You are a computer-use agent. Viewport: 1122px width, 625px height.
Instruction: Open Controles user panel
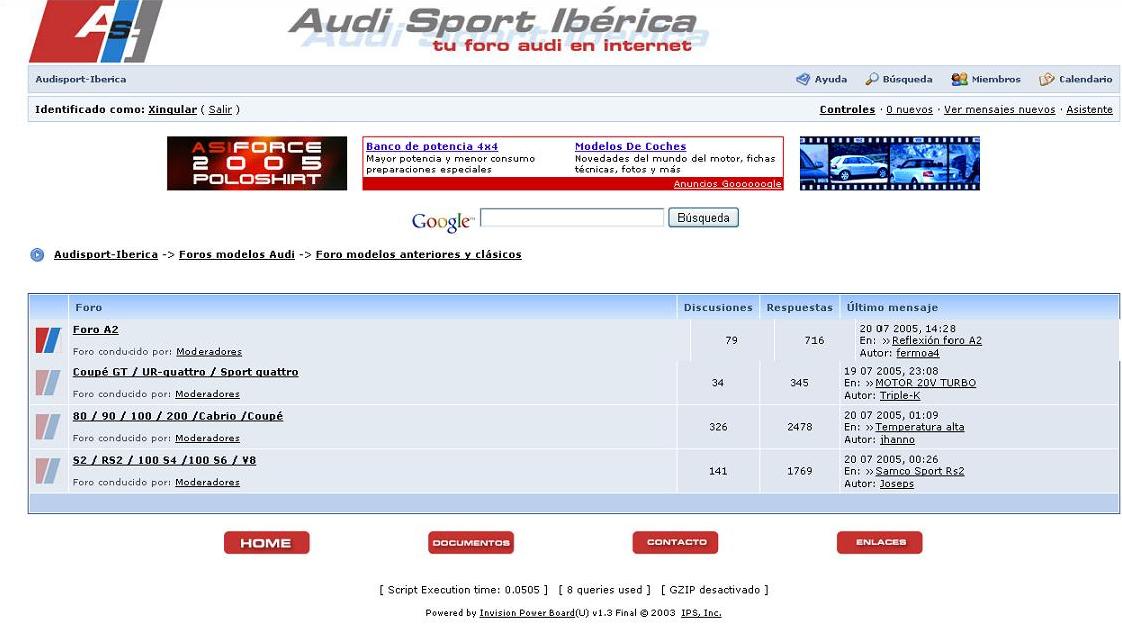coord(847,110)
